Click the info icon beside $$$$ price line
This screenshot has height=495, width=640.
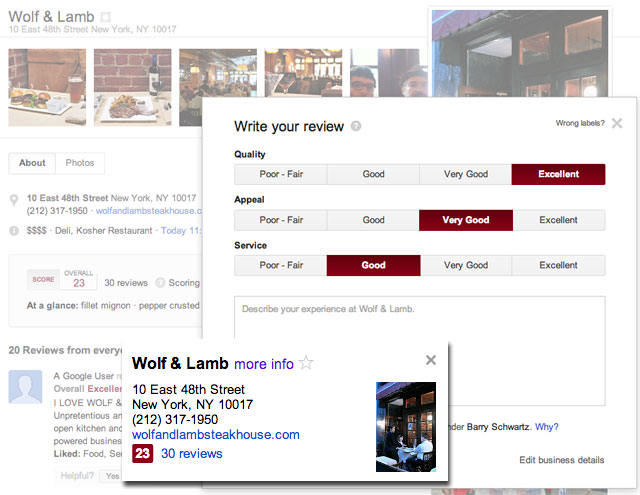pyautogui.click(x=14, y=231)
